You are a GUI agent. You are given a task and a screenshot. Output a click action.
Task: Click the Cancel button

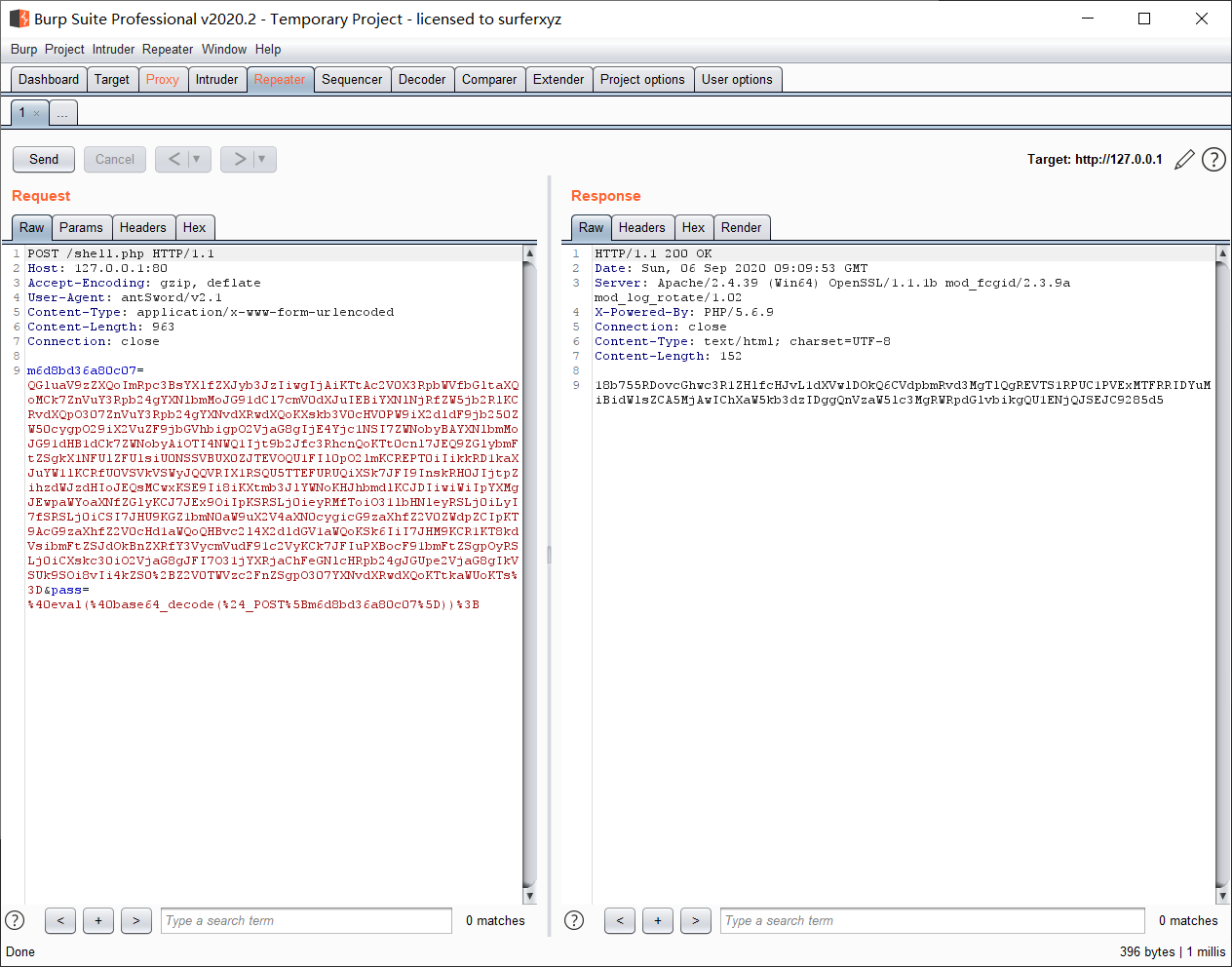[x=115, y=159]
